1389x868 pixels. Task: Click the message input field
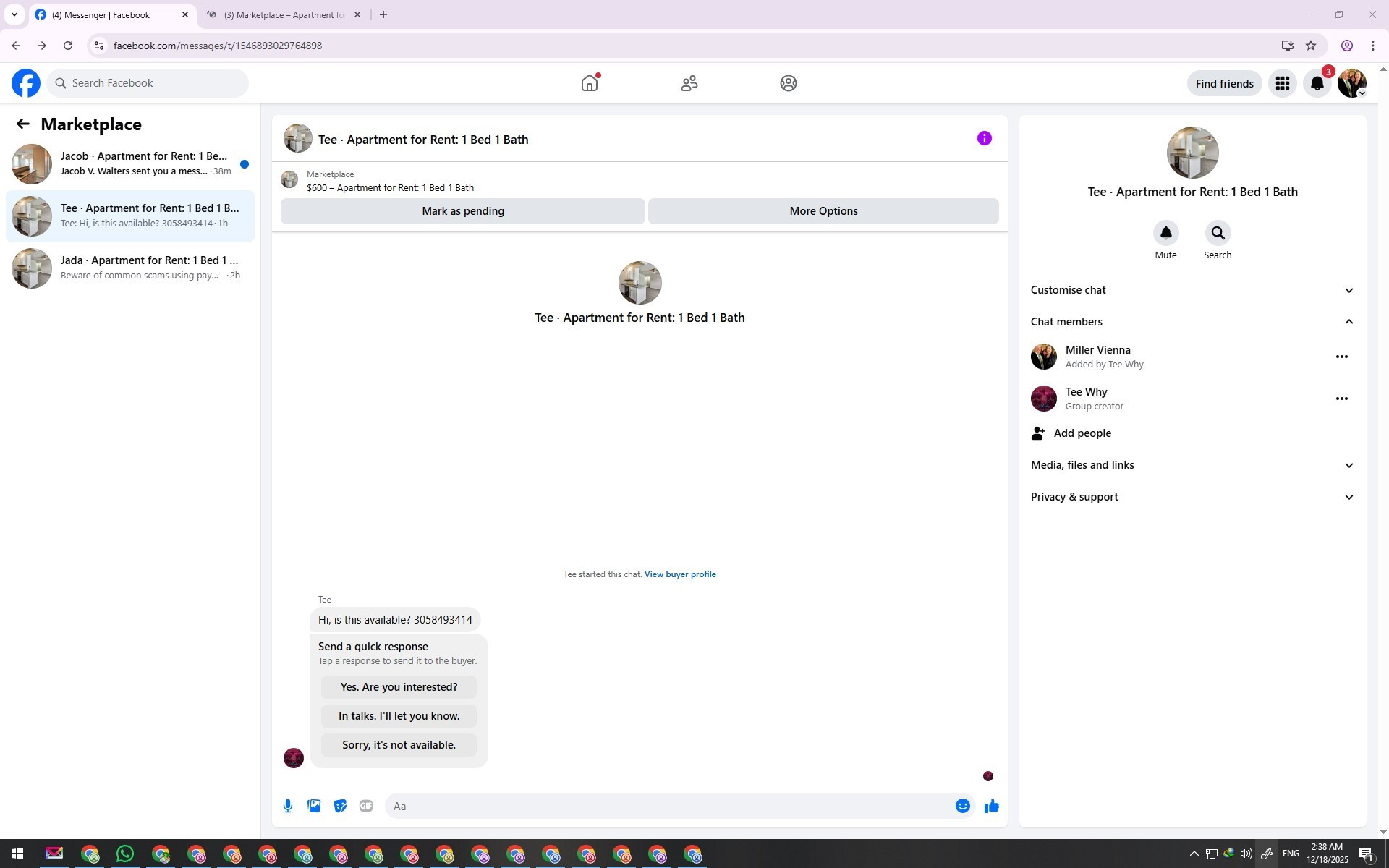pos(669,806)
